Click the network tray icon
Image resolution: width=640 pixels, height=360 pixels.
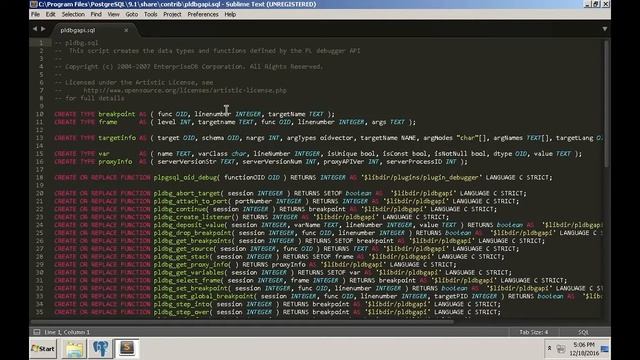pos(561,349)
